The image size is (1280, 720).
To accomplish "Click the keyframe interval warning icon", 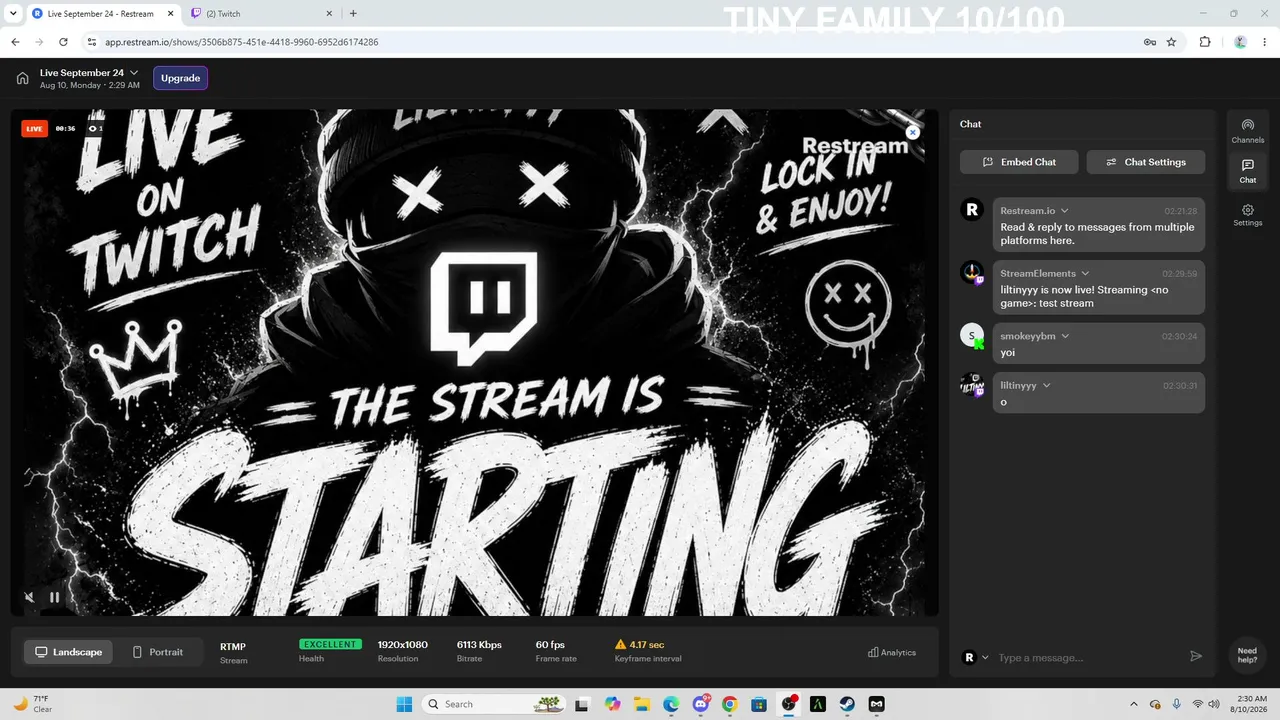I will (620, 645).
